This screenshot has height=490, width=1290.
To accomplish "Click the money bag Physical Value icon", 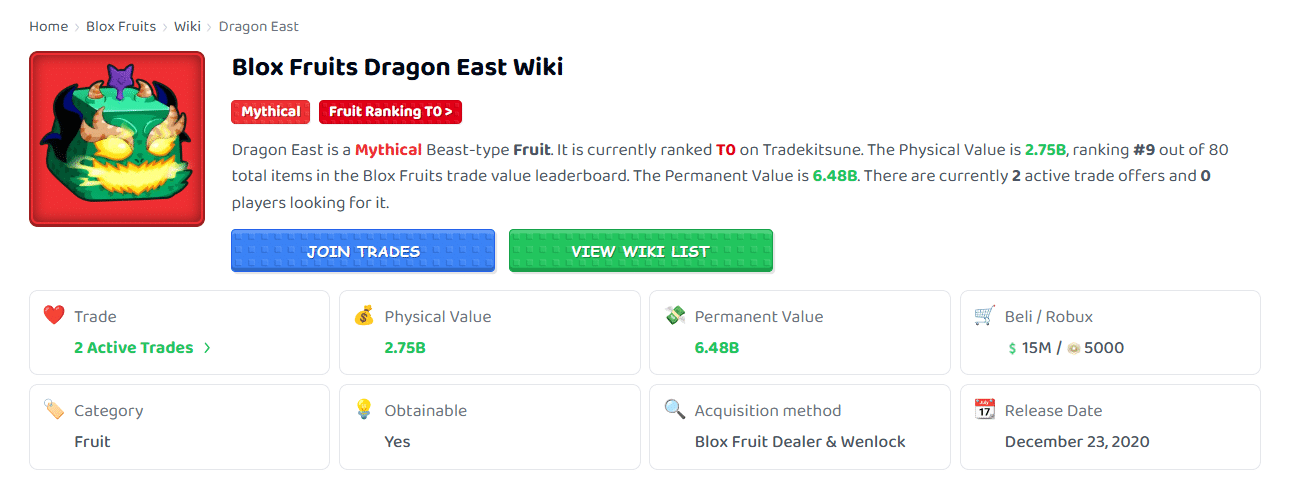I will [364, 316].
